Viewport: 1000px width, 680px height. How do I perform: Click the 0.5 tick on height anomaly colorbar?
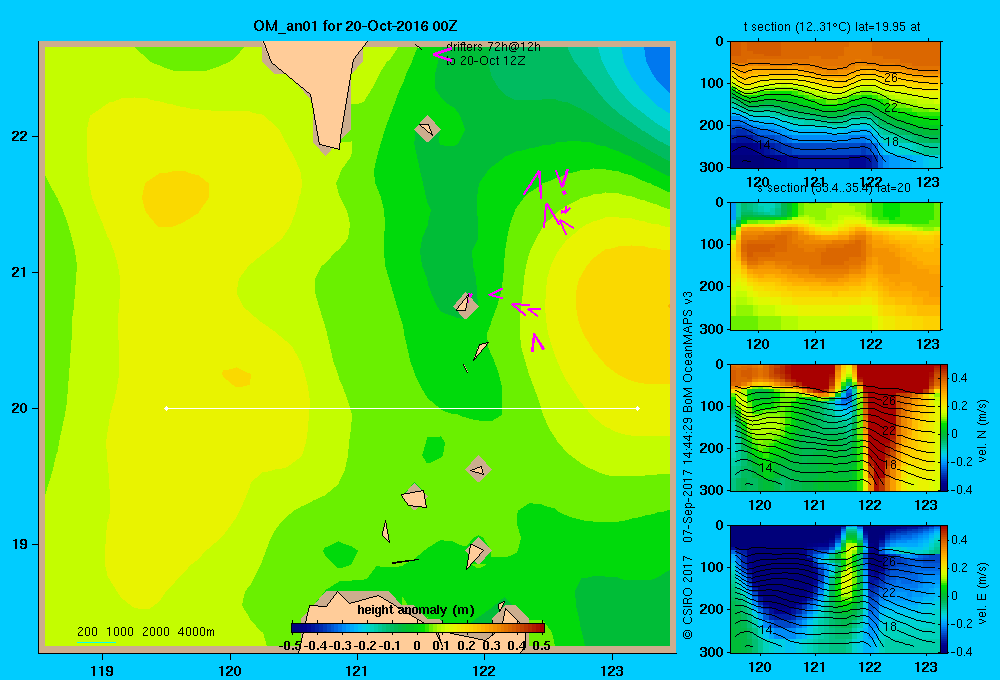(x=541, y=645)
